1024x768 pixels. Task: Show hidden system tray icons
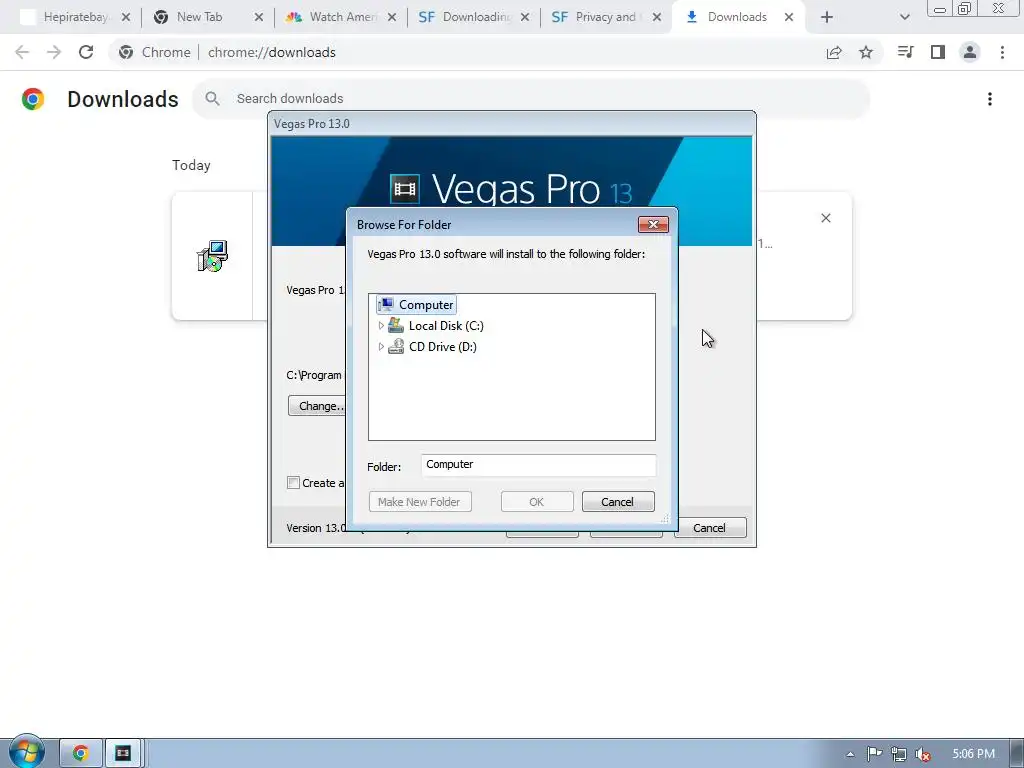(850, 754)
